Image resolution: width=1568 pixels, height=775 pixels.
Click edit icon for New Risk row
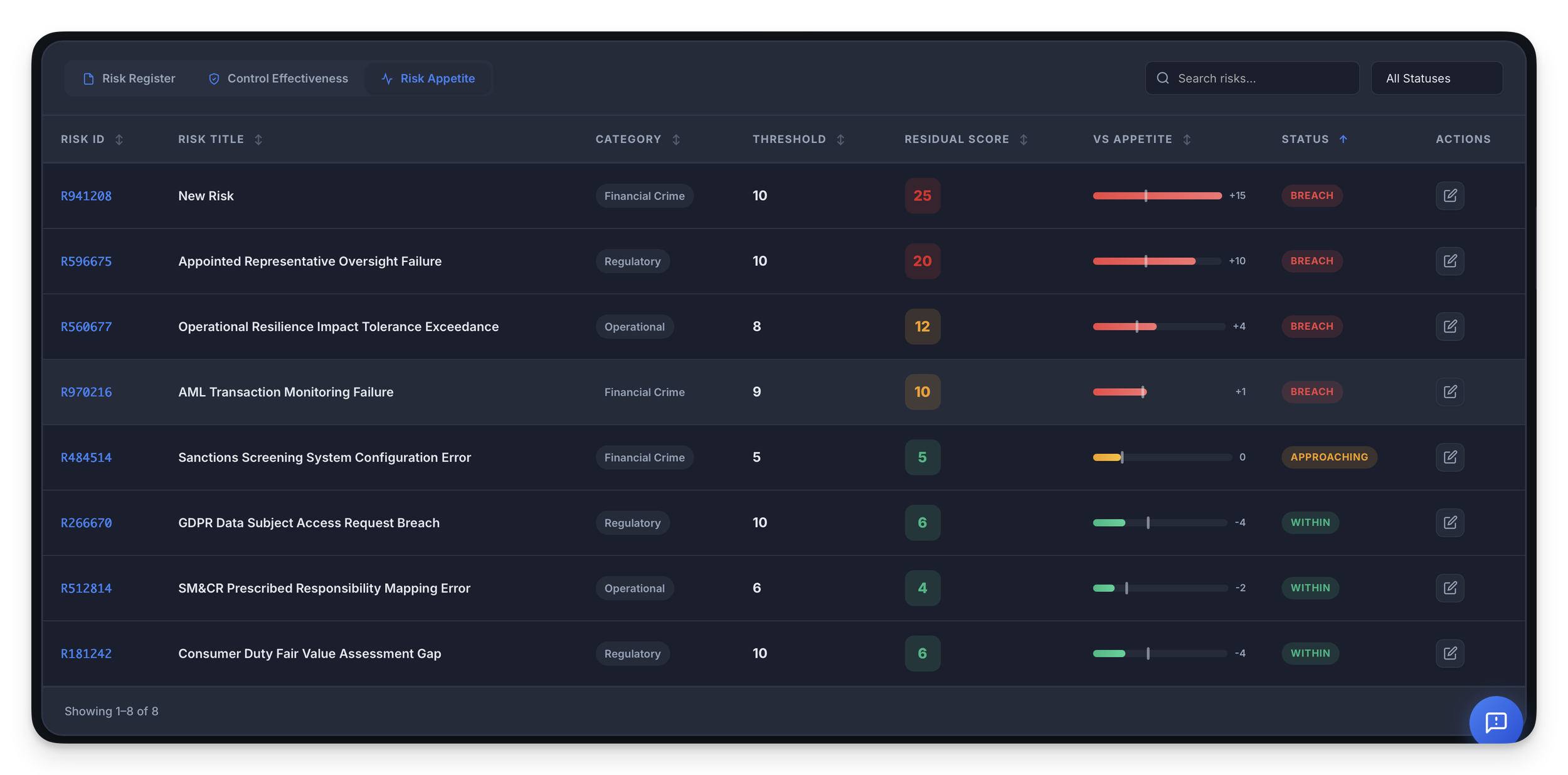1449,196
